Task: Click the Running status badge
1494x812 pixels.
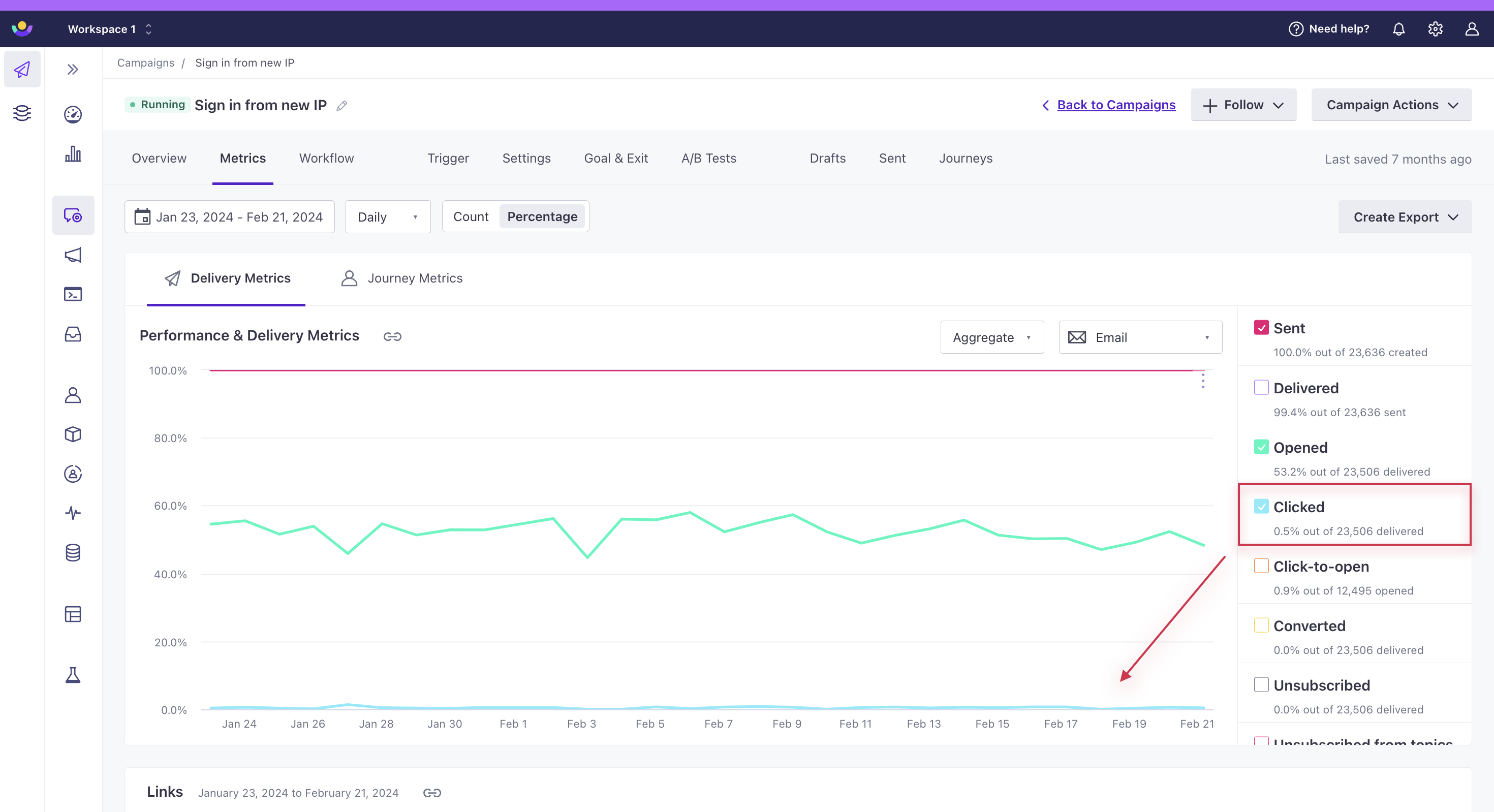Action: (157, 105)
